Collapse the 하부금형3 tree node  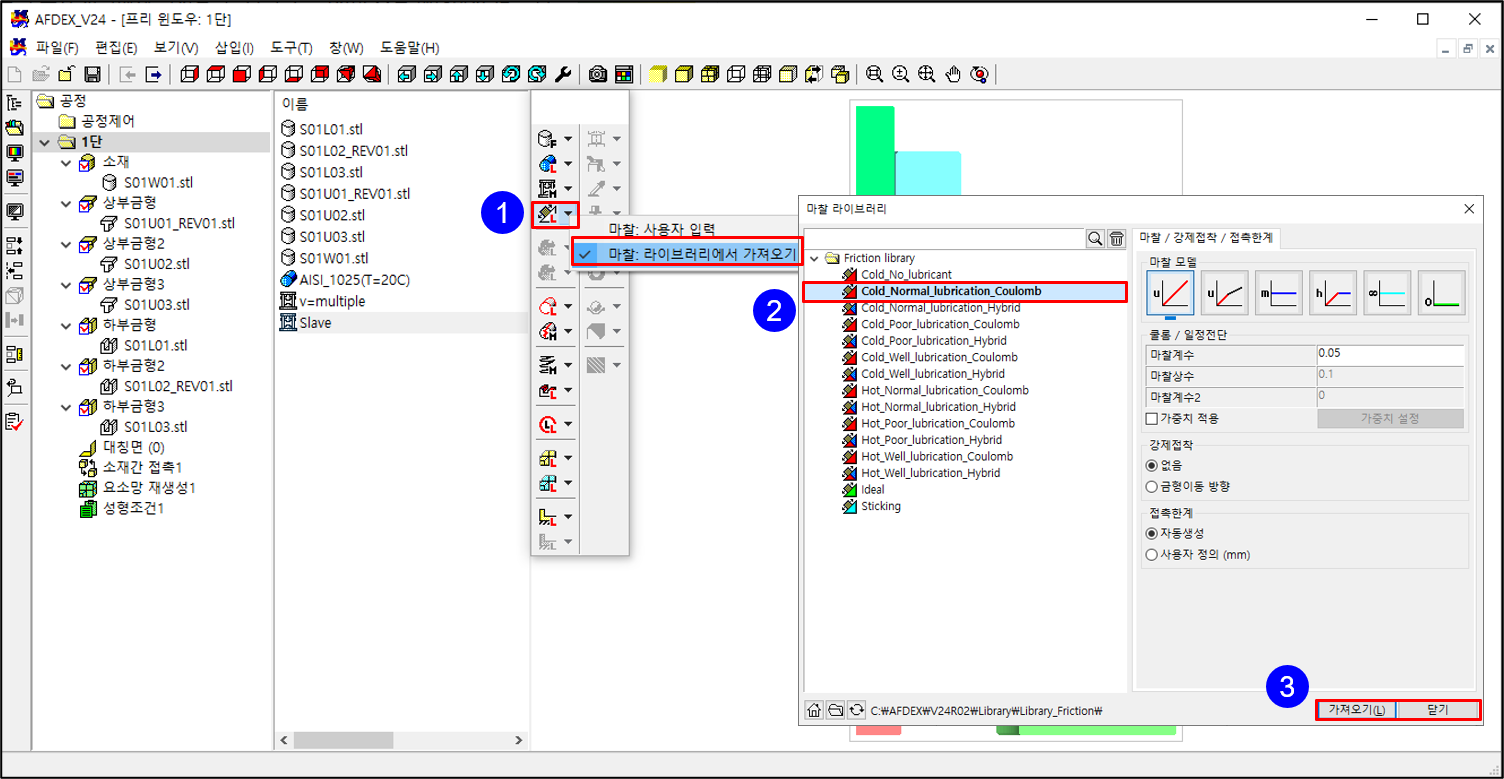coord(66,408)
